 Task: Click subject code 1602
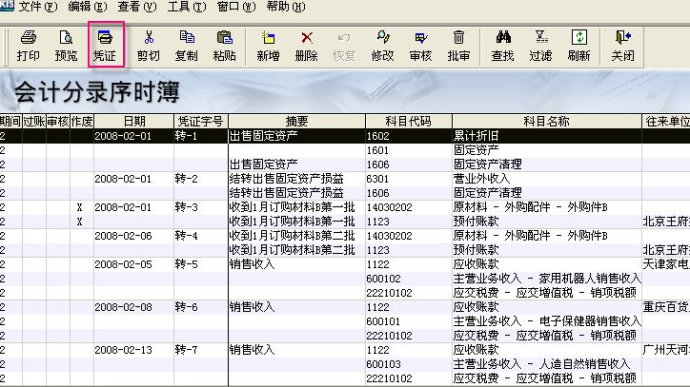[x=378, y=136]
